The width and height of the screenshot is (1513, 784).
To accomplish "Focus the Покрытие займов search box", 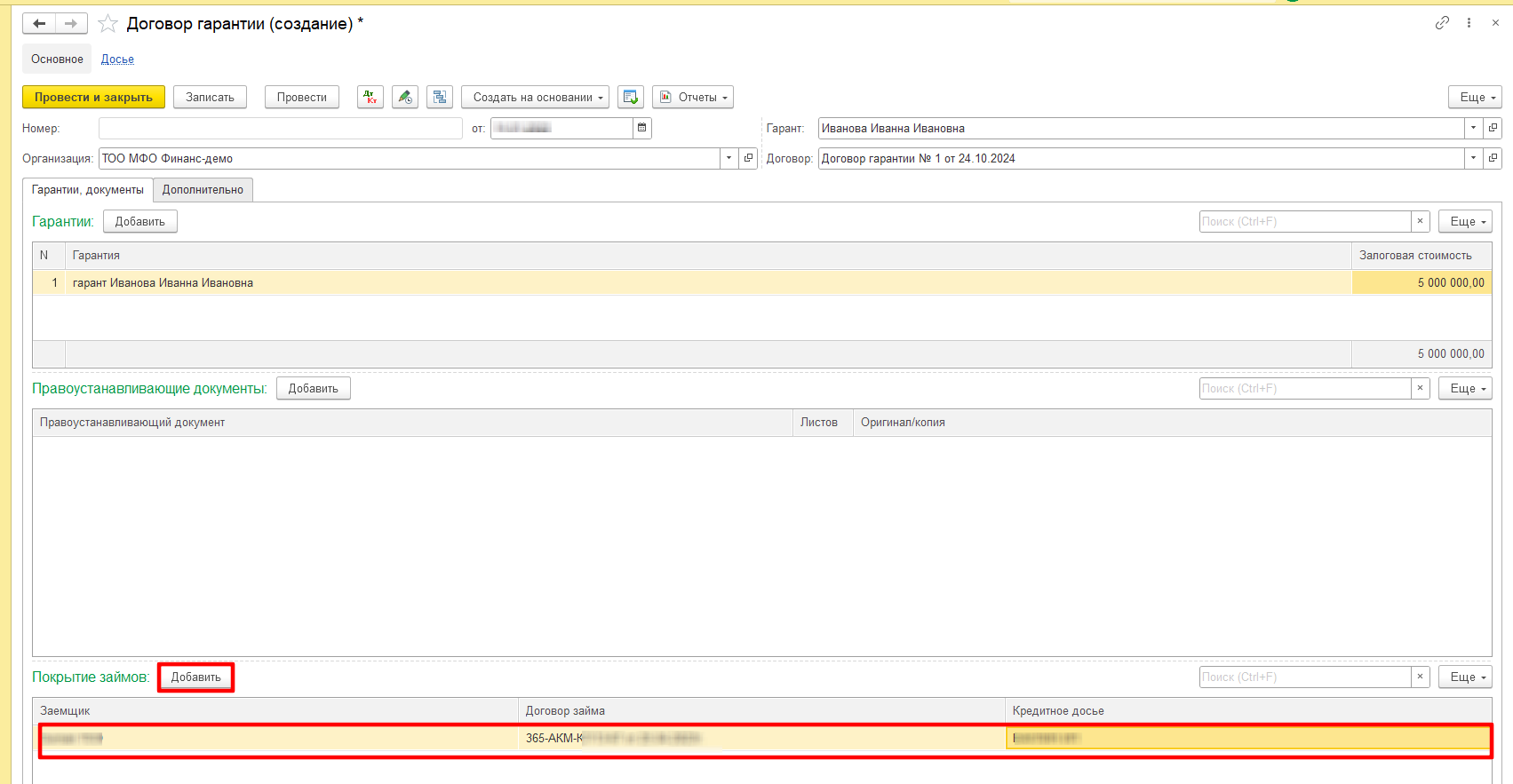I will (x=1305, y=677).
